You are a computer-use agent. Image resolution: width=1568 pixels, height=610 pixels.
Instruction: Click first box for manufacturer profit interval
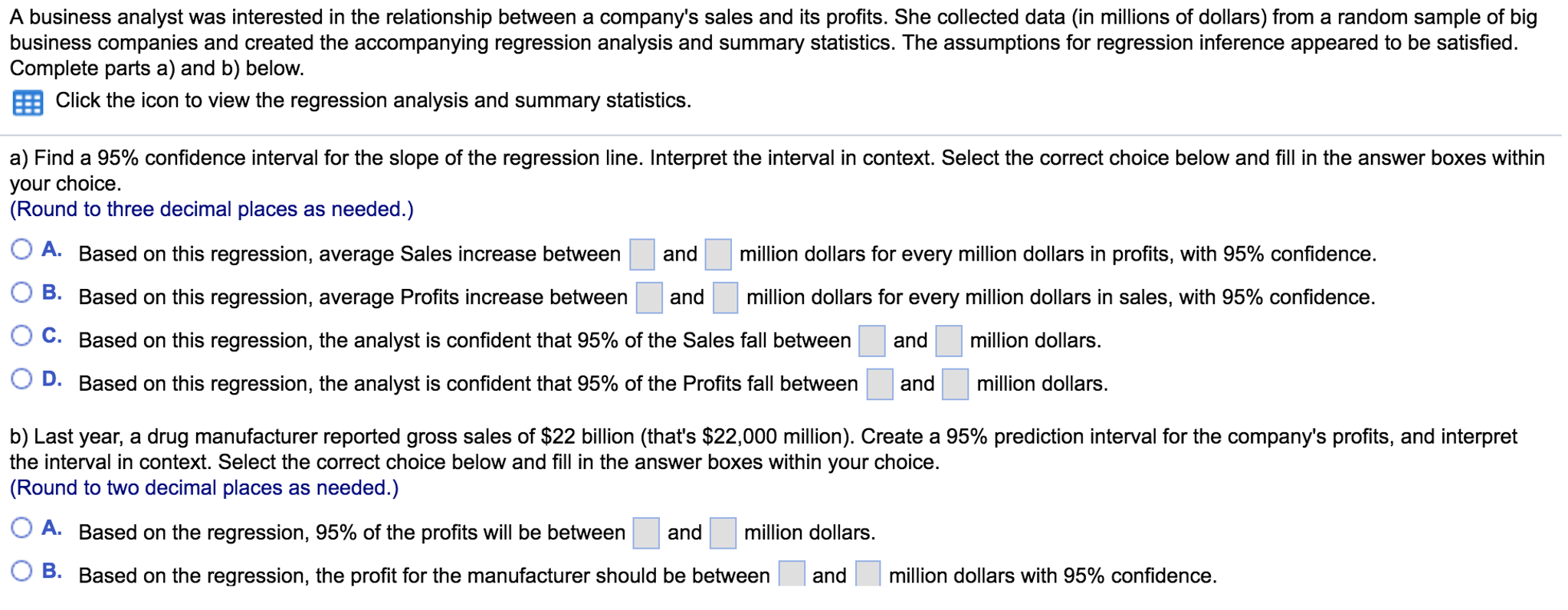click(x=792, y=574)
